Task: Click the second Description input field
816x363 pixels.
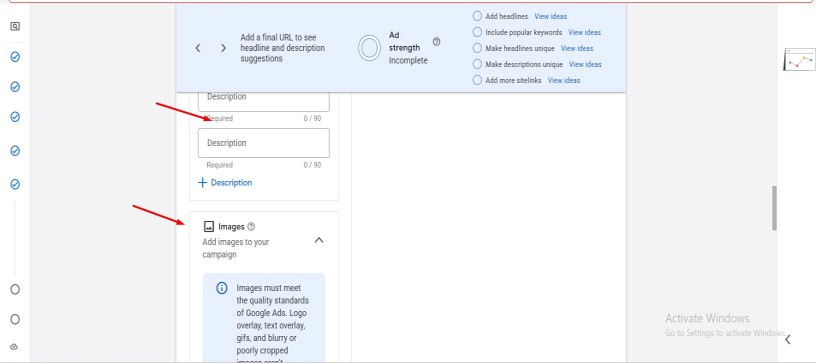Action: [264, 143]
